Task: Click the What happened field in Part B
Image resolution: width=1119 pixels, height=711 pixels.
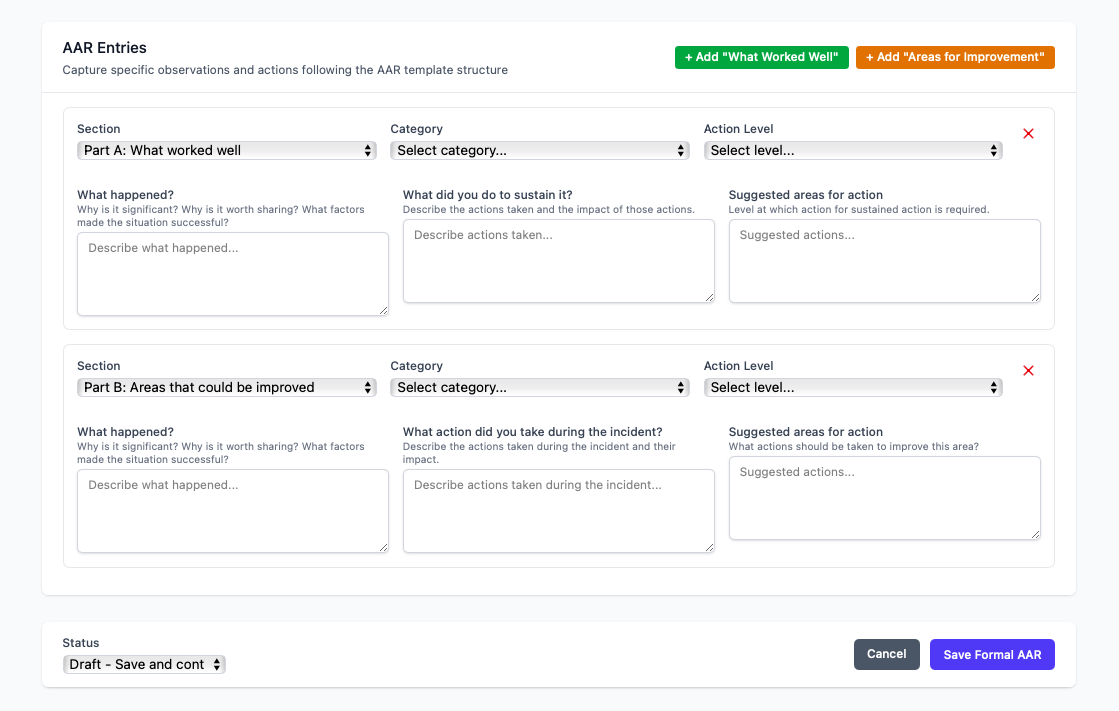Action: (232, 510)
